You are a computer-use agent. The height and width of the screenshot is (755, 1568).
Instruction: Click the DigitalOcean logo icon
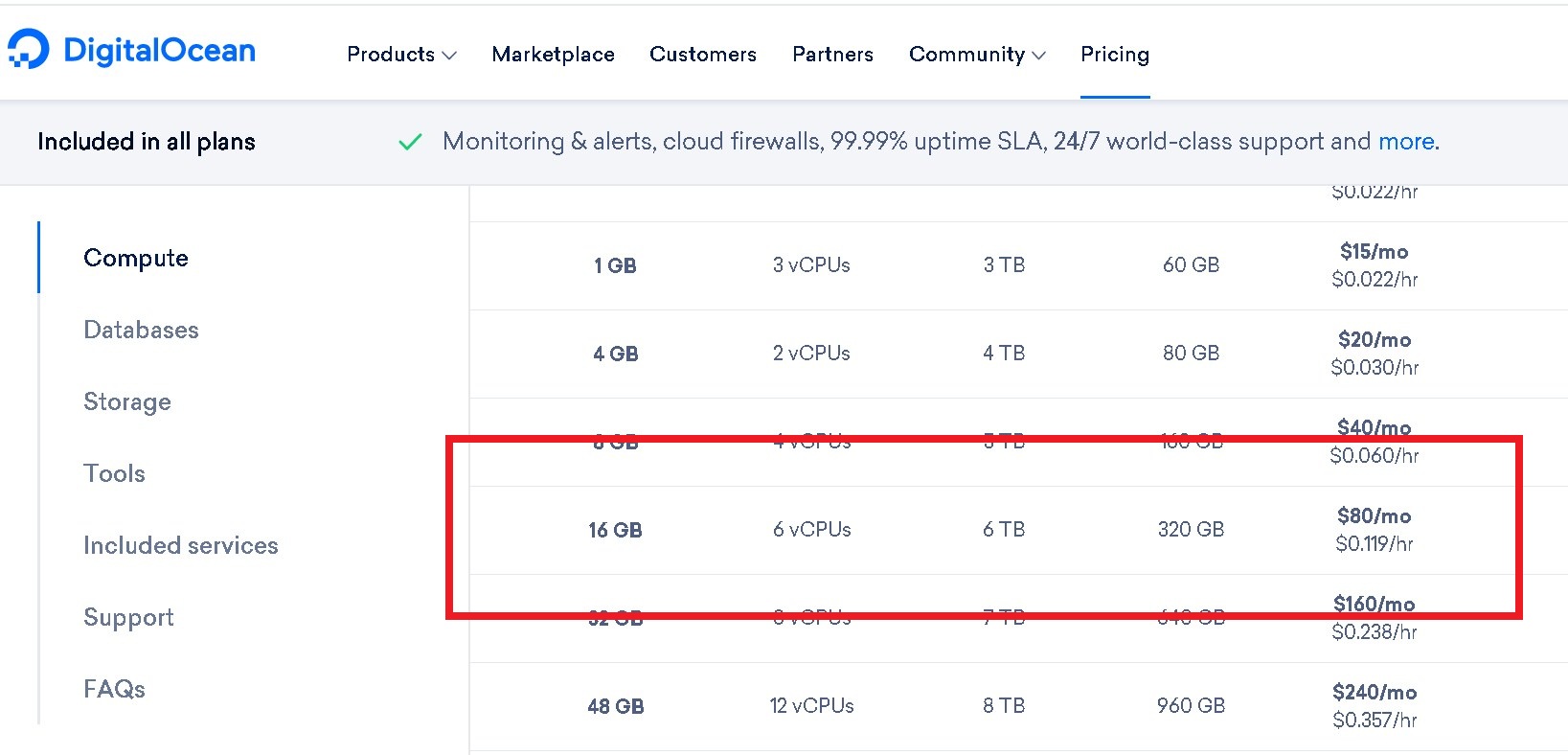click(29, 50)
